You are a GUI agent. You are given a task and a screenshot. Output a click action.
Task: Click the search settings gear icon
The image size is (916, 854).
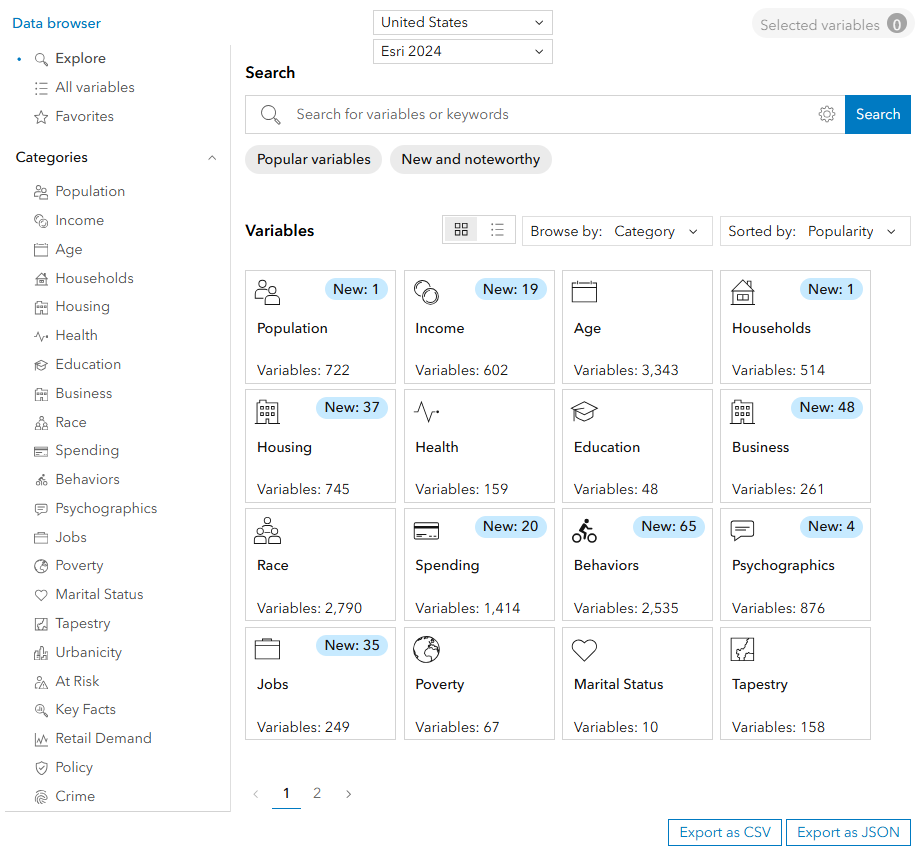[827, 115]
